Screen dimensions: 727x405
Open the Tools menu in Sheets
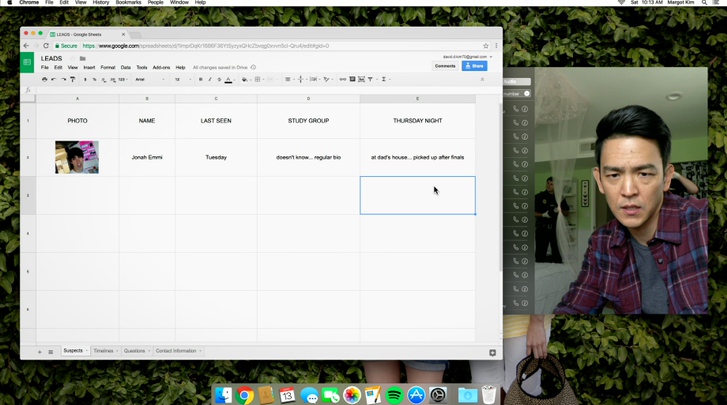click(x=141, y=67)
